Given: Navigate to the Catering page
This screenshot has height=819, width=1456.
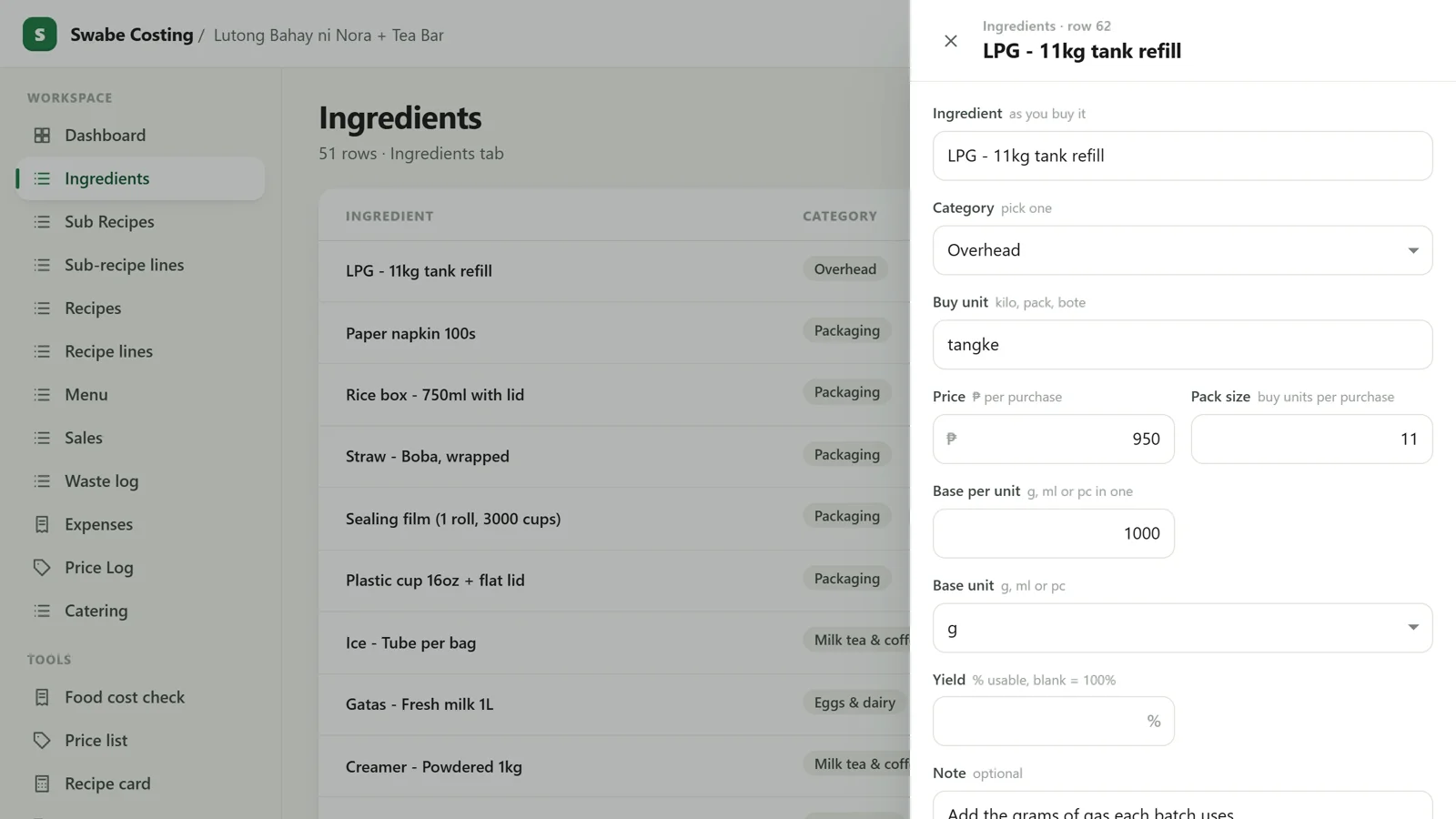Looking at the screenshot, I should click(140, 611).
